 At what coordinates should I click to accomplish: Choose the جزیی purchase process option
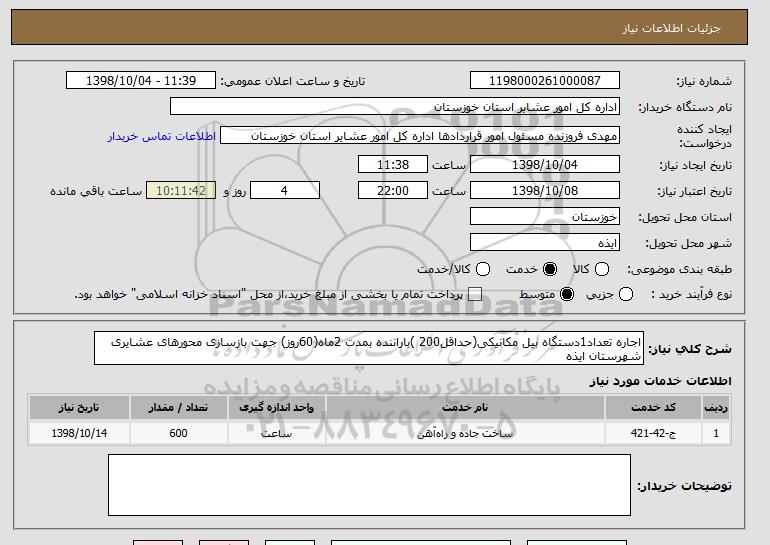[x=626, y=295]
